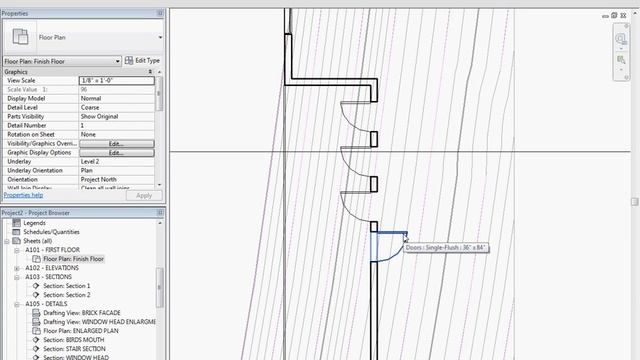Click the Project Browser scrollbar thumb
This screenshot has height=360, width=640.
coord(160,287)
